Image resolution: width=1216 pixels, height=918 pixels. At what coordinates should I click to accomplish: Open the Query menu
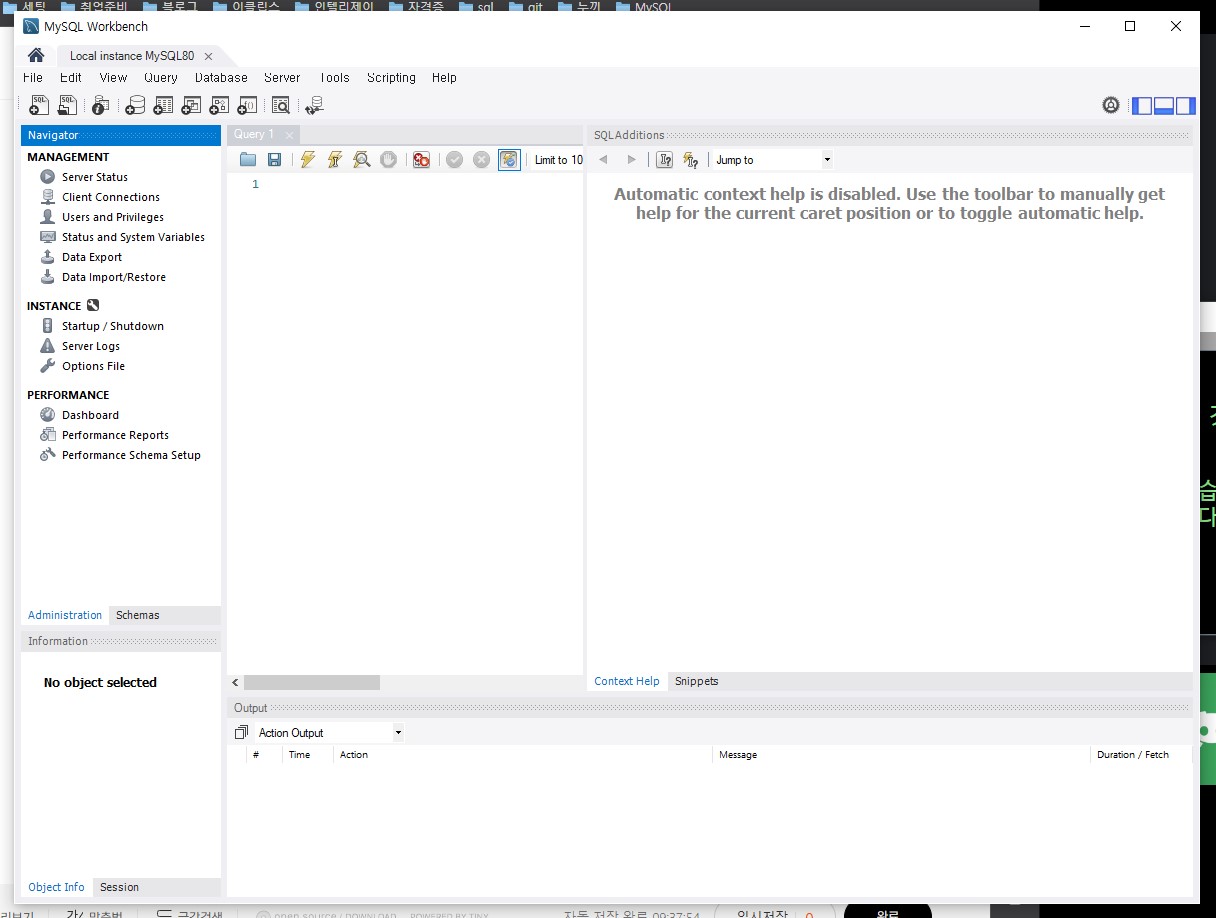click(160, 78)
